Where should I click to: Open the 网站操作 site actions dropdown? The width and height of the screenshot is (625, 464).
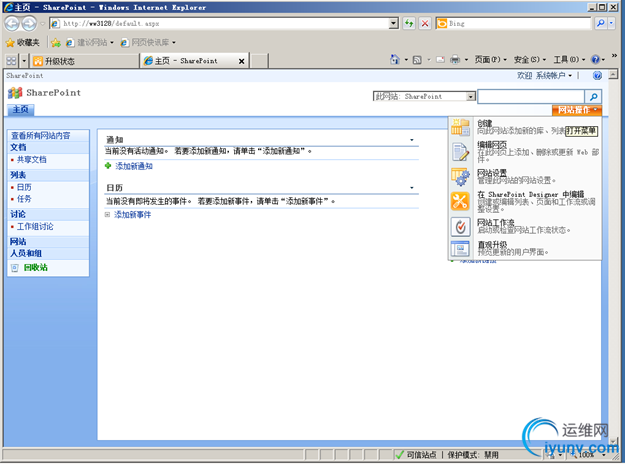[577, 110]
